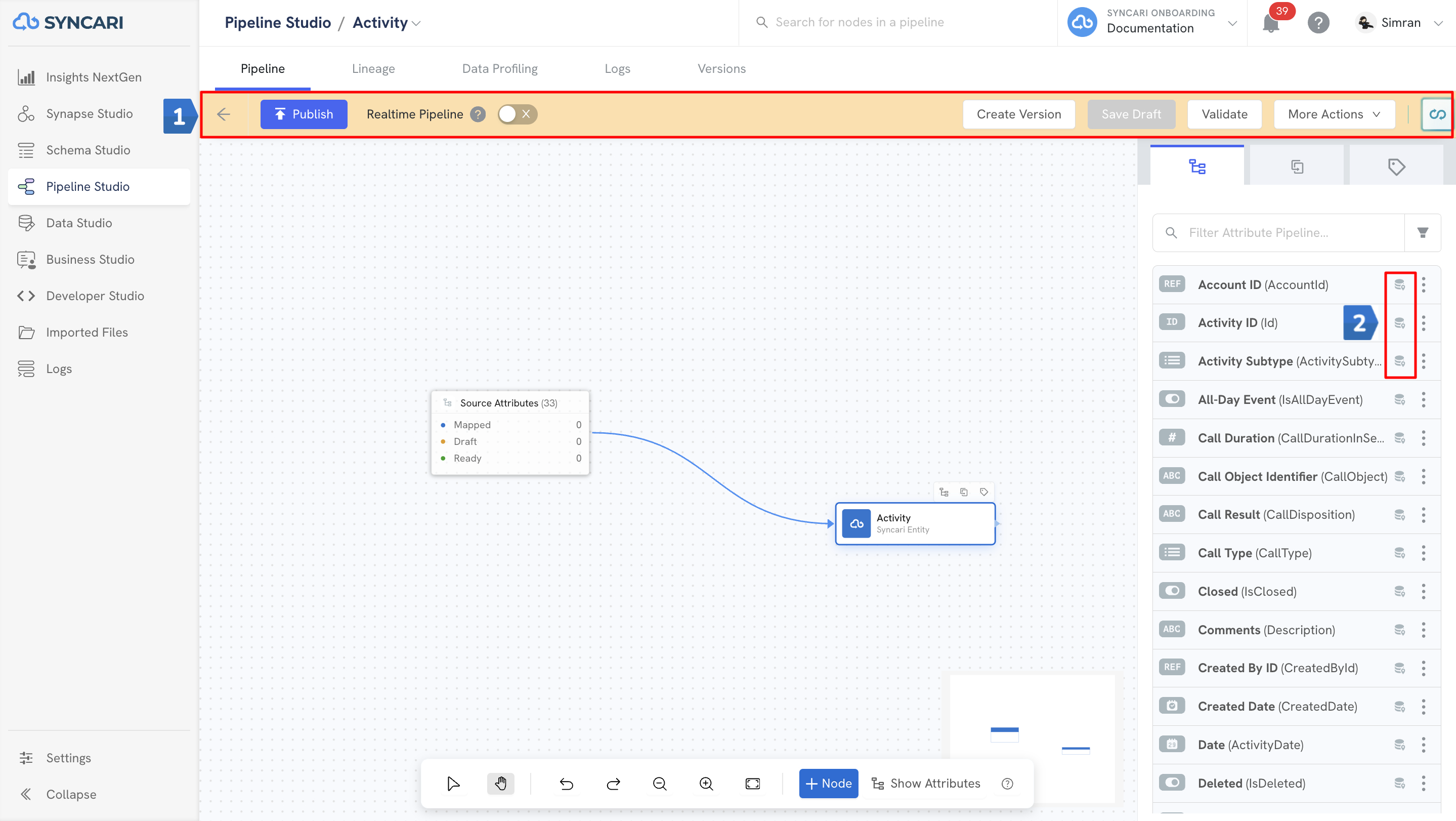Switch to the tags panel tab
Screen dimensions: 1456x821
pyautogui.click(x=1396, y=166)
